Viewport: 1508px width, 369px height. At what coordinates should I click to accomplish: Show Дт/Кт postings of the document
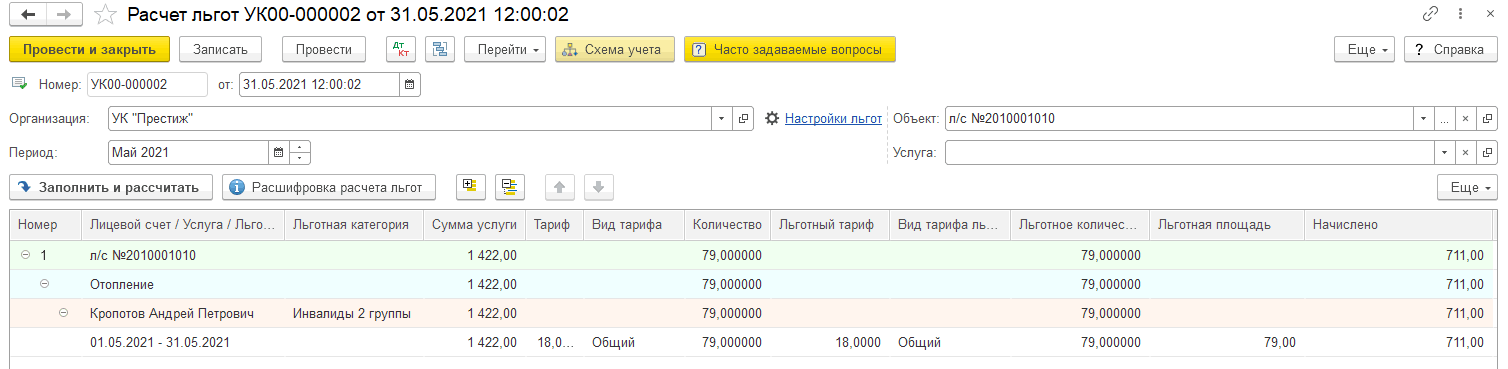pos(401,49)
